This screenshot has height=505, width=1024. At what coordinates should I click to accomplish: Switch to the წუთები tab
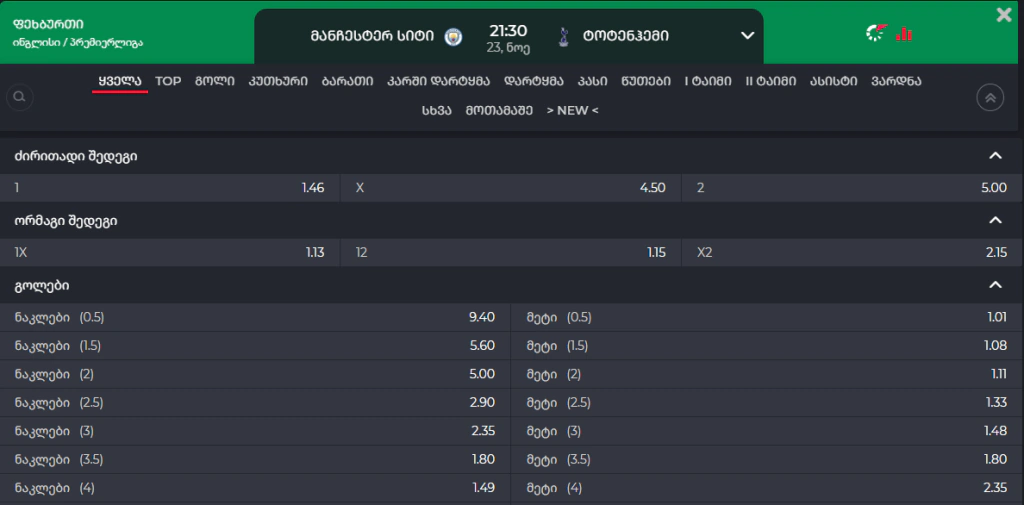click(645, 82)
